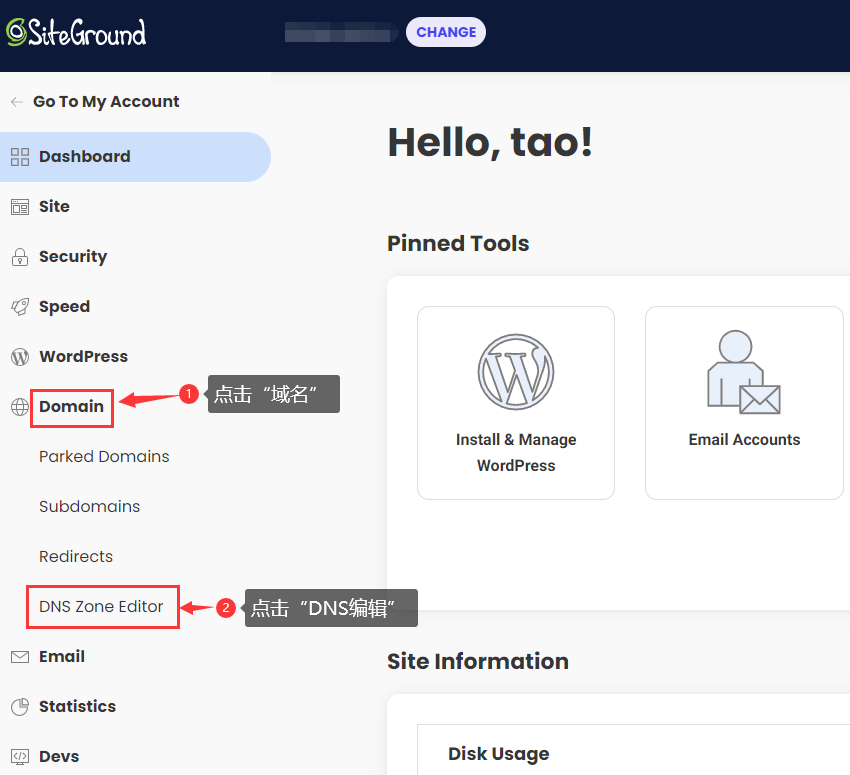Image resolution: width=850 pixels, height=775 pixels.
Task: Expand the WordPress menu section
Action: point(83,356)
